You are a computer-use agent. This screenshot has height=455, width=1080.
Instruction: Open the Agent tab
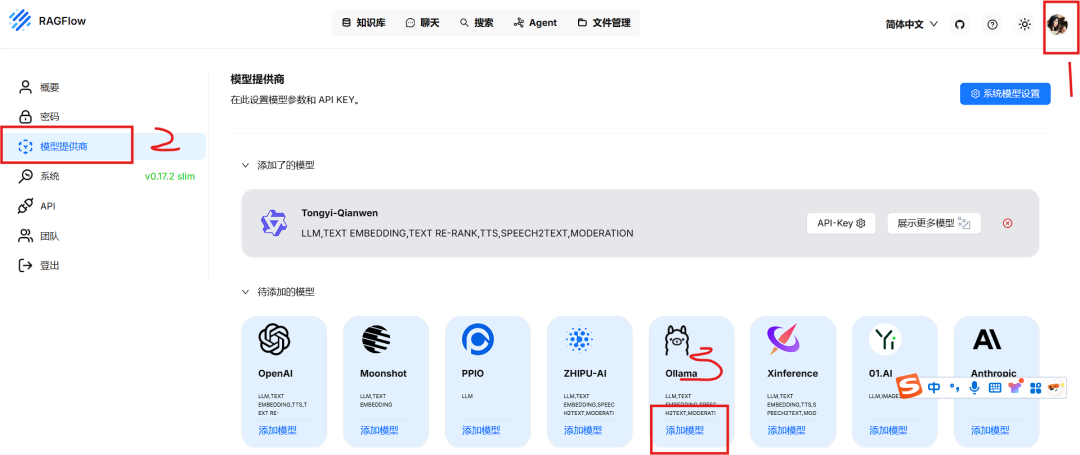click(x=535, y=23)
